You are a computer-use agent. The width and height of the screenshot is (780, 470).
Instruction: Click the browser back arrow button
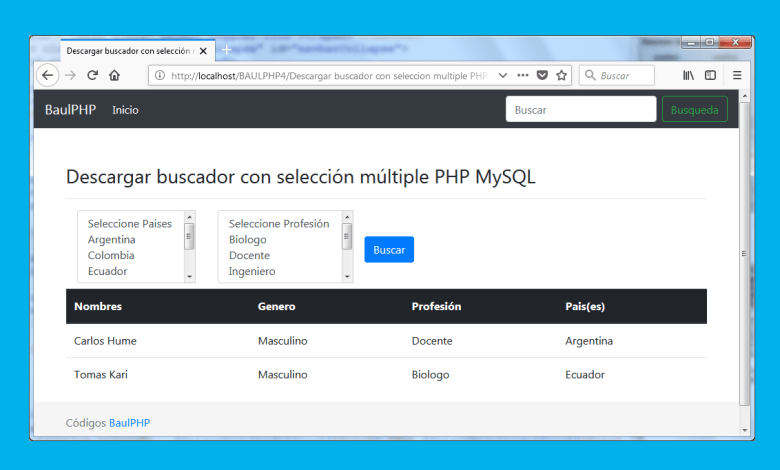(47, 75)
